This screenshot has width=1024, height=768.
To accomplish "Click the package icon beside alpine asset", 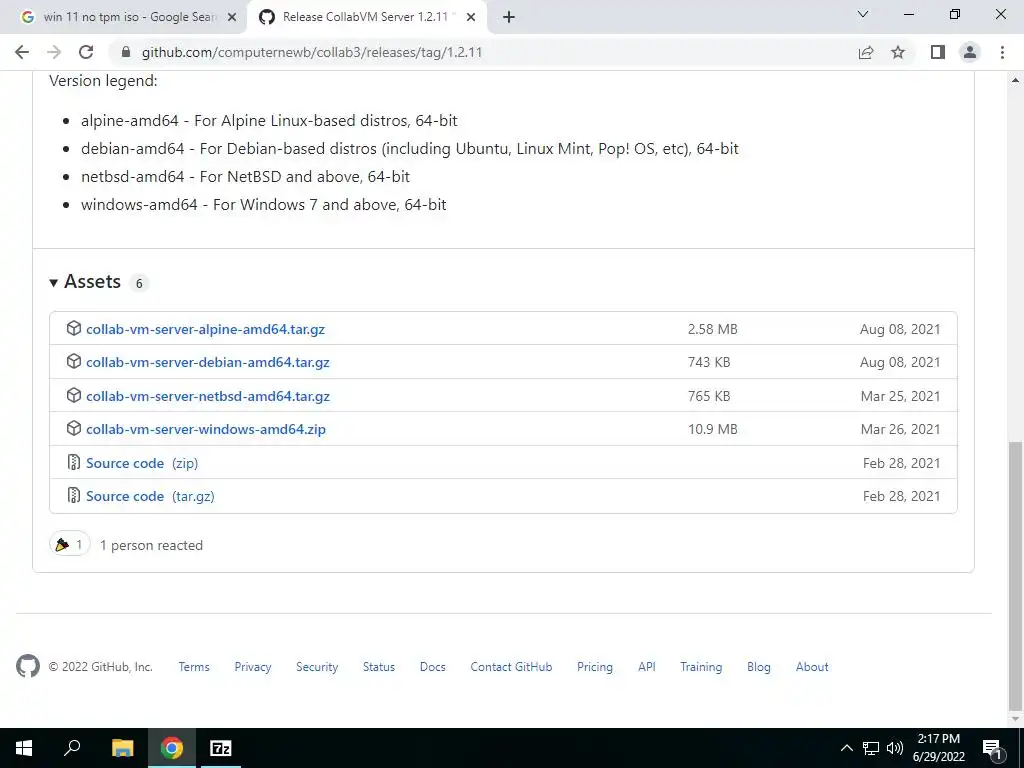I will [x=74, y=328].
